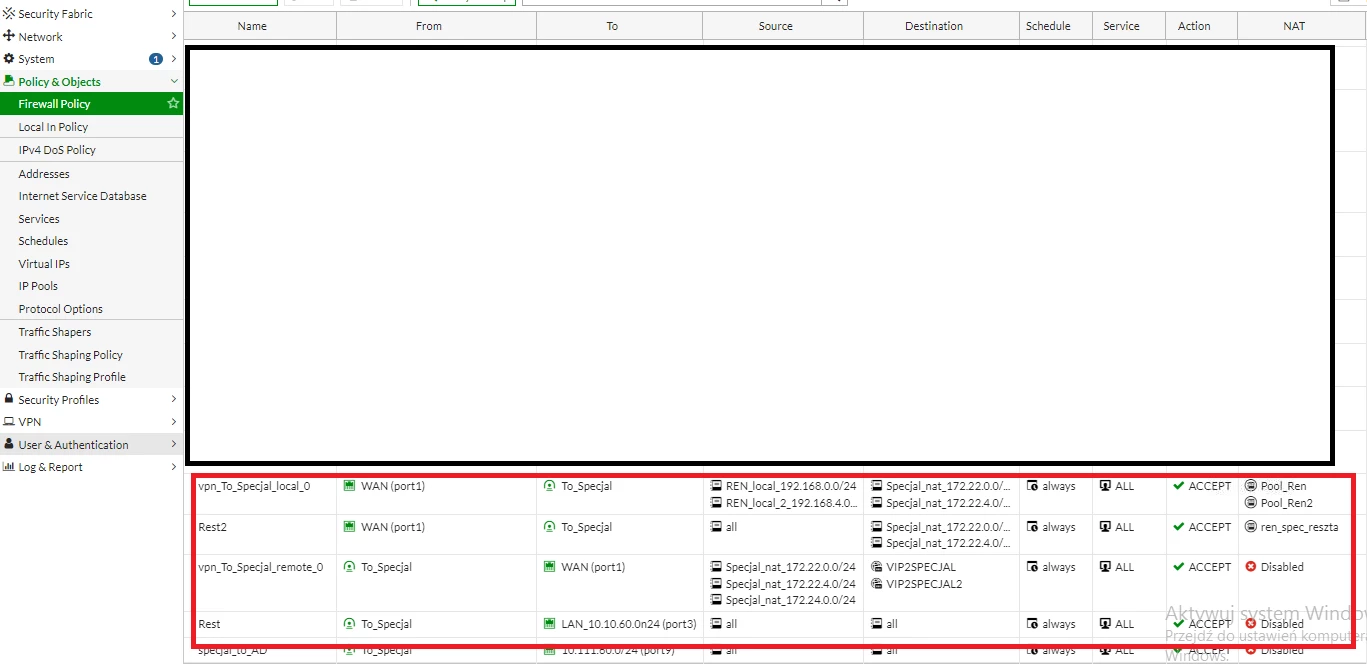Select the vpn_To_Specjal_remote_0 policy name
1367x664 pixels.
(x=261, y=567)
